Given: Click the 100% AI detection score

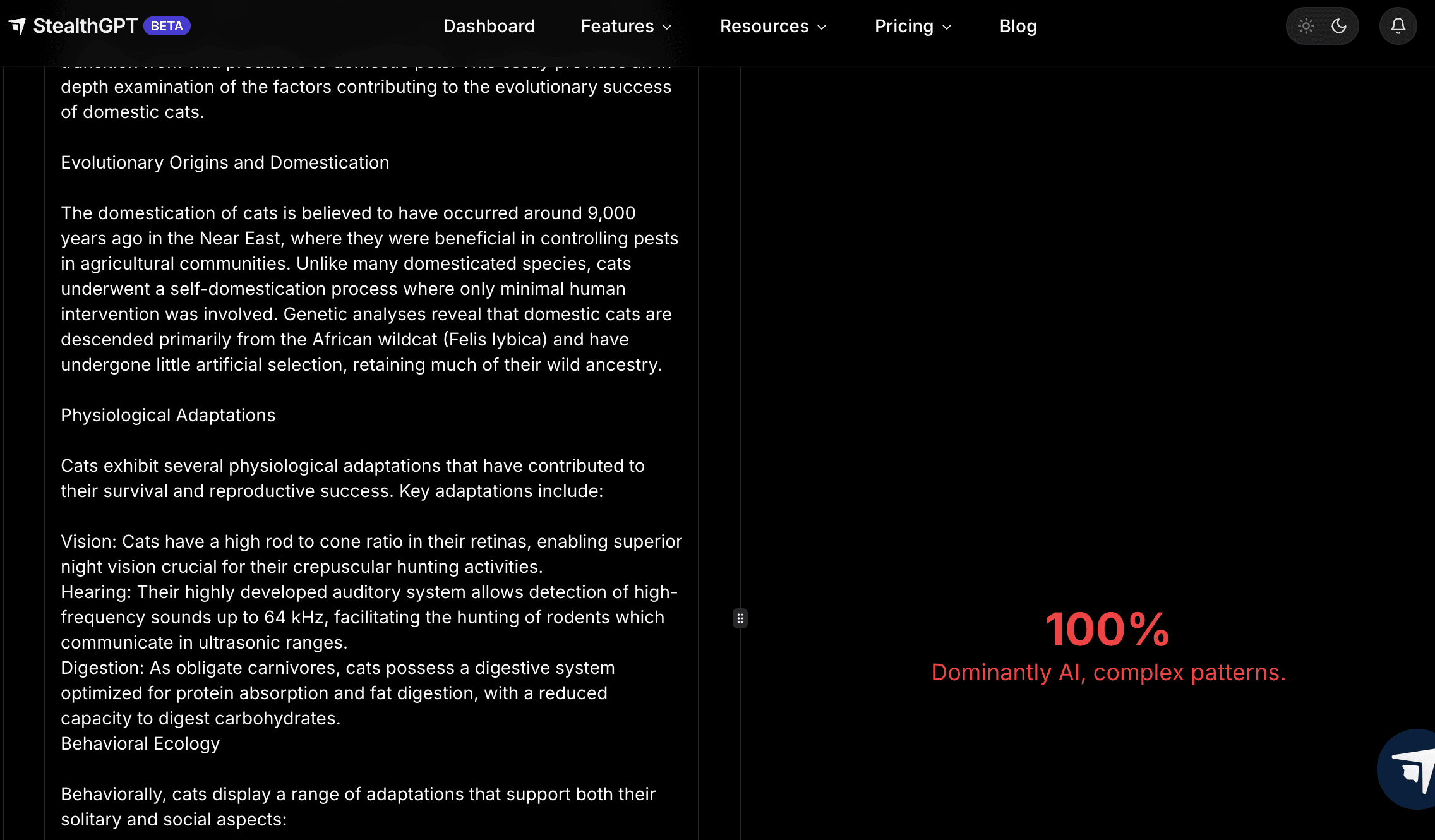Looking at the screenshot, I should coord(1107,629).
